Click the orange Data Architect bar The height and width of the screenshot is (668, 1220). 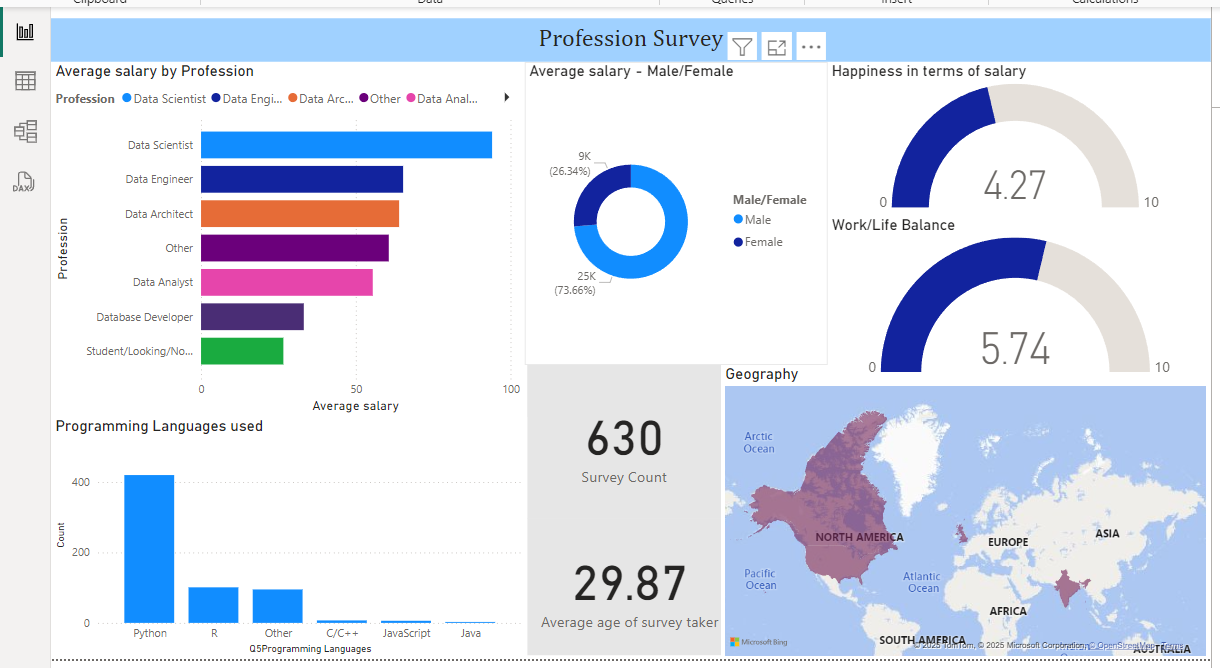[300, 214]
